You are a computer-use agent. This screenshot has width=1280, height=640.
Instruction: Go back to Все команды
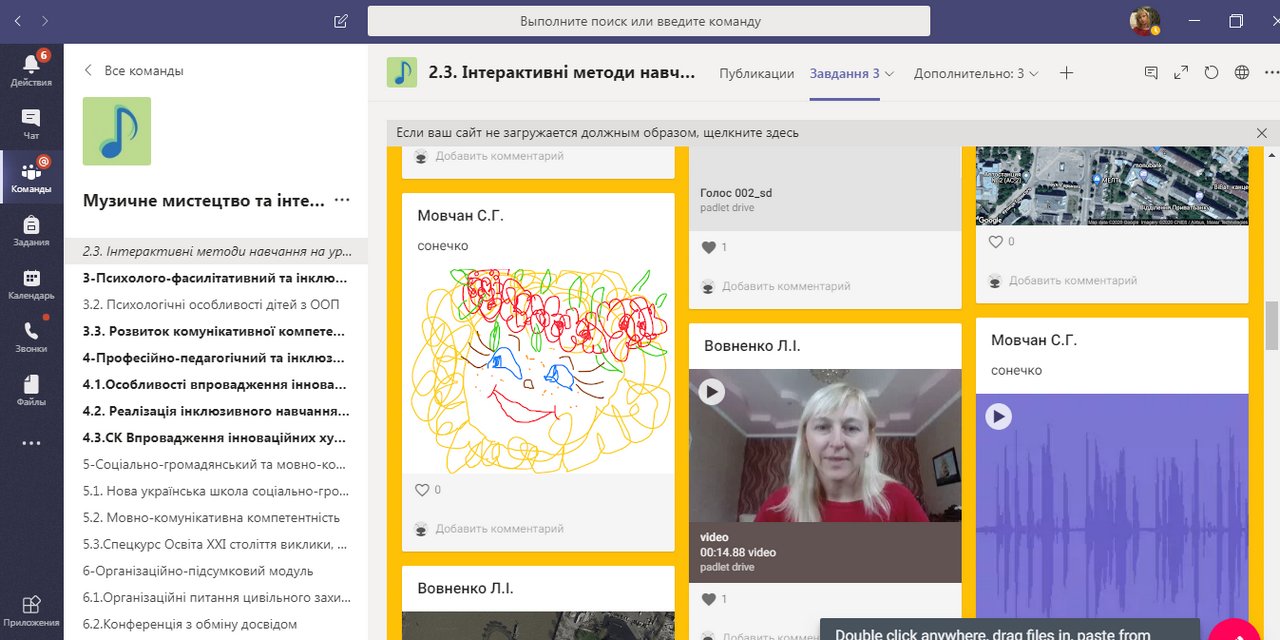133,70
